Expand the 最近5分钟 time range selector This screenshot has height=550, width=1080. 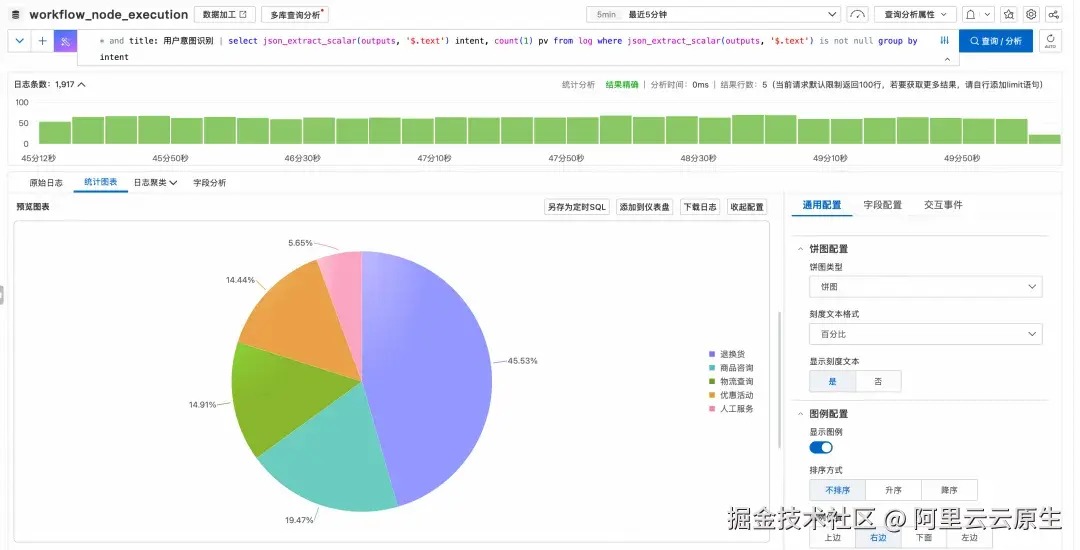click(714, 14)
